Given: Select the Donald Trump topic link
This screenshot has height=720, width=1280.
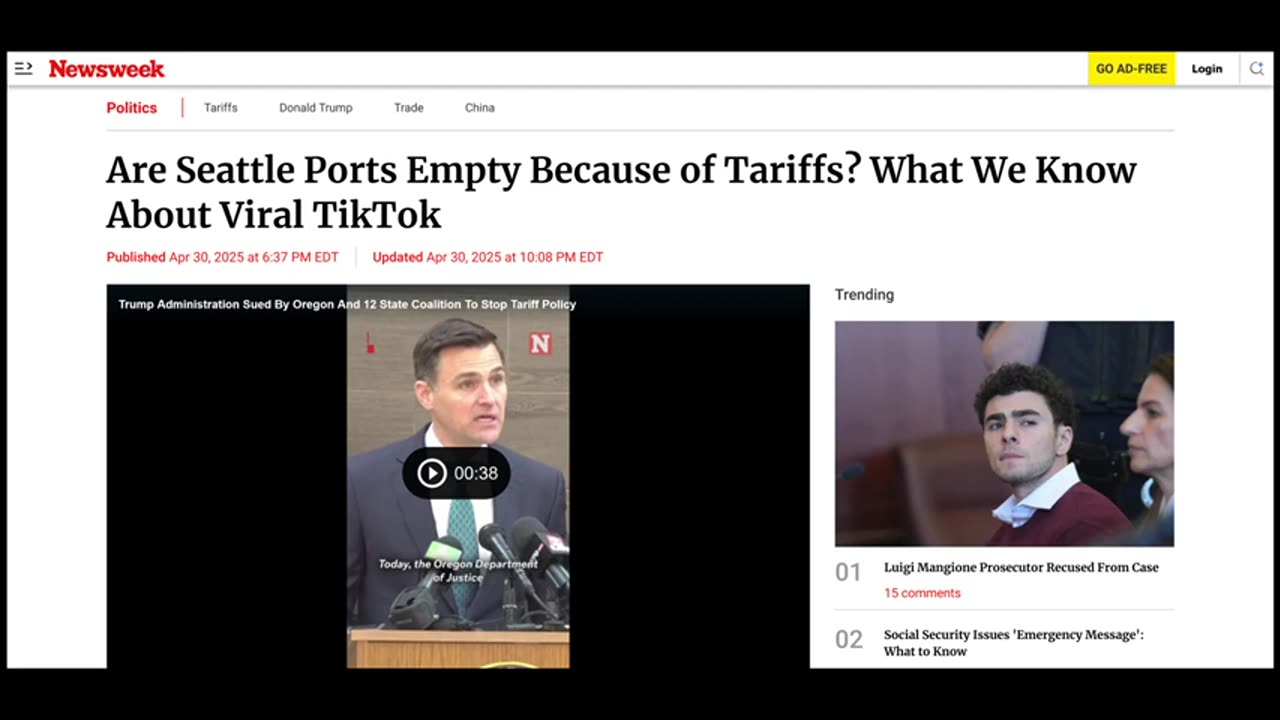Looking at the screenshot, I should click(316, 108).
